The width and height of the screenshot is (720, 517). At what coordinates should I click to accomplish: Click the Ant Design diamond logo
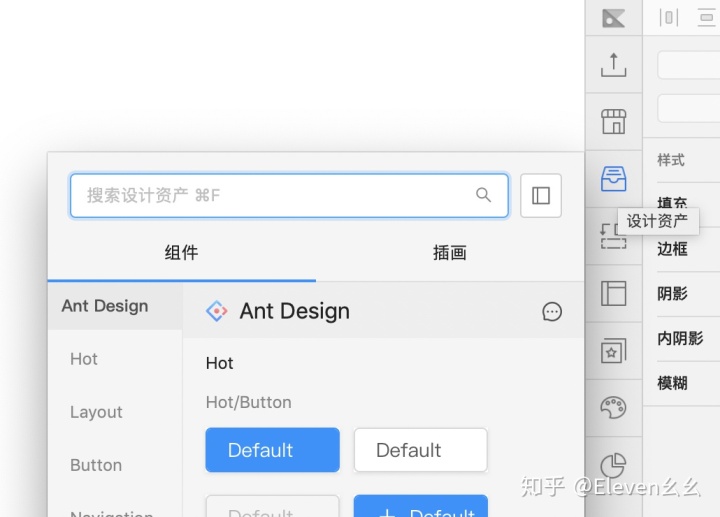coord(217,311)
